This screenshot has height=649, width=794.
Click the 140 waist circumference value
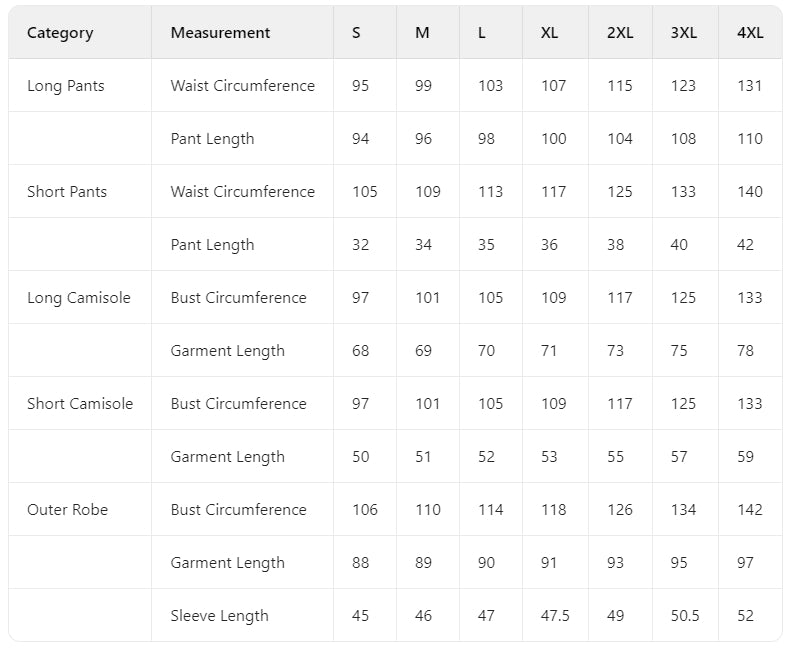(x=750, y=192)
